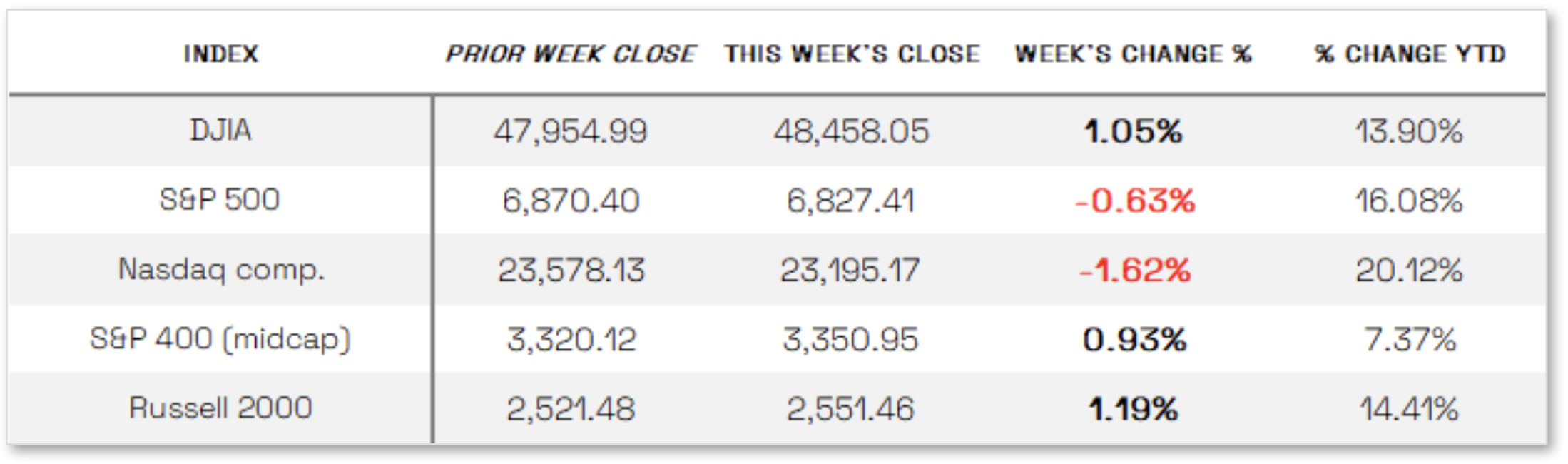The width and height of the screenshot is (1568, 464).
Task: Click the WEEK'S CHANGE % header
Action: [1133, 54]
